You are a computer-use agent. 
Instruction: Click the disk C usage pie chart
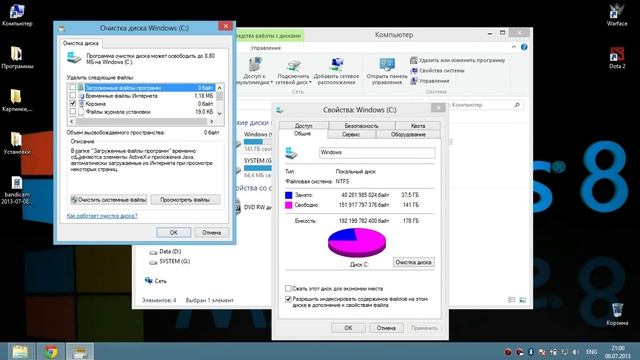pyautogui.click(x=357, y=242)
